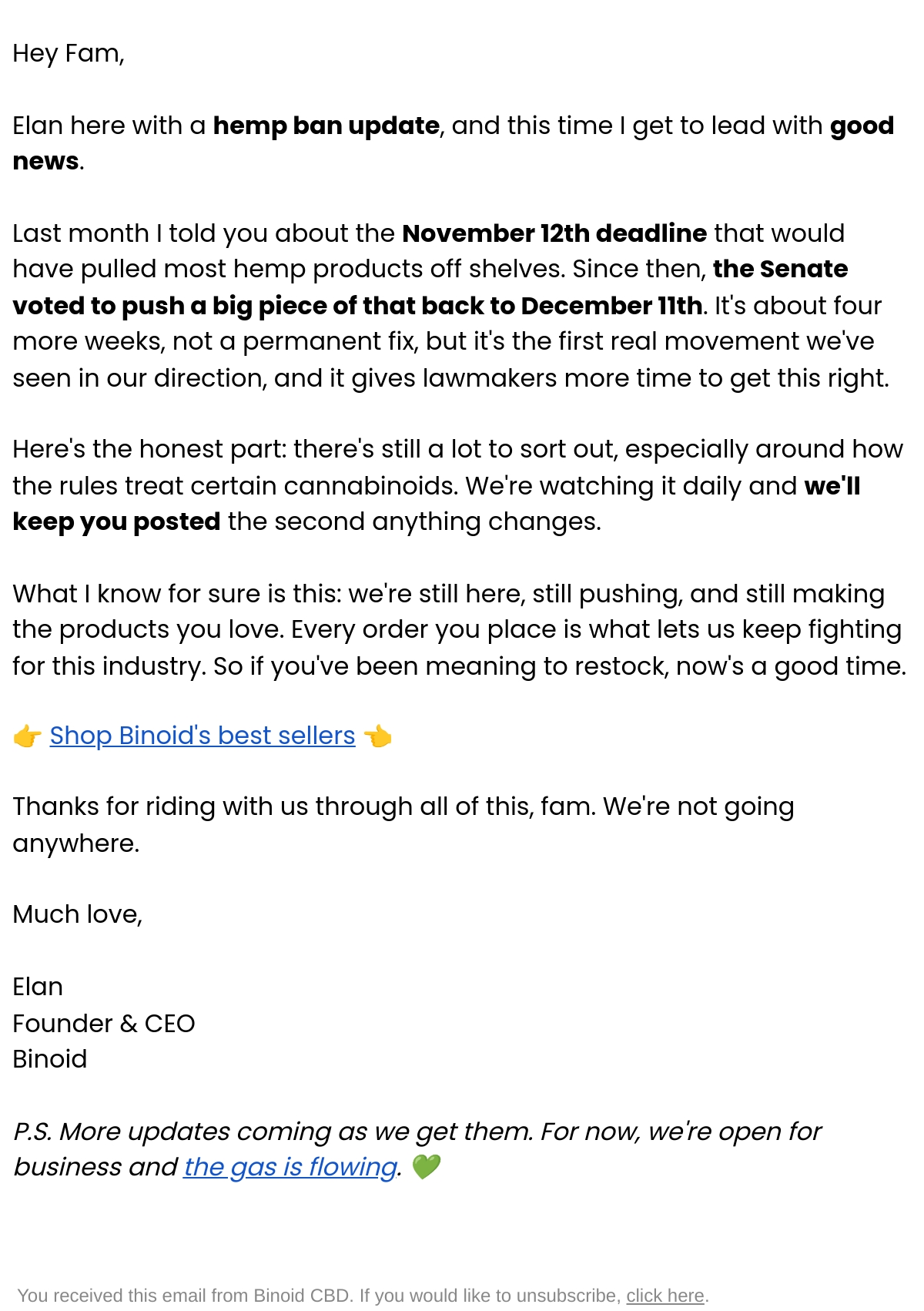
Task: Click the "Elan" name in the signature
Action: pyautogui.click(x=38, y=987)
